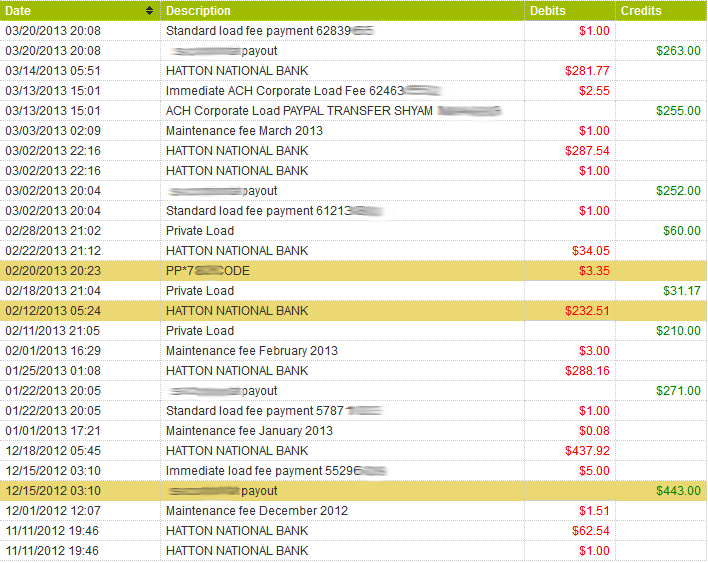Screen dimensions: 708x563
Task: Click the $443.00 credit amount
Action: (x=678, y=491)
